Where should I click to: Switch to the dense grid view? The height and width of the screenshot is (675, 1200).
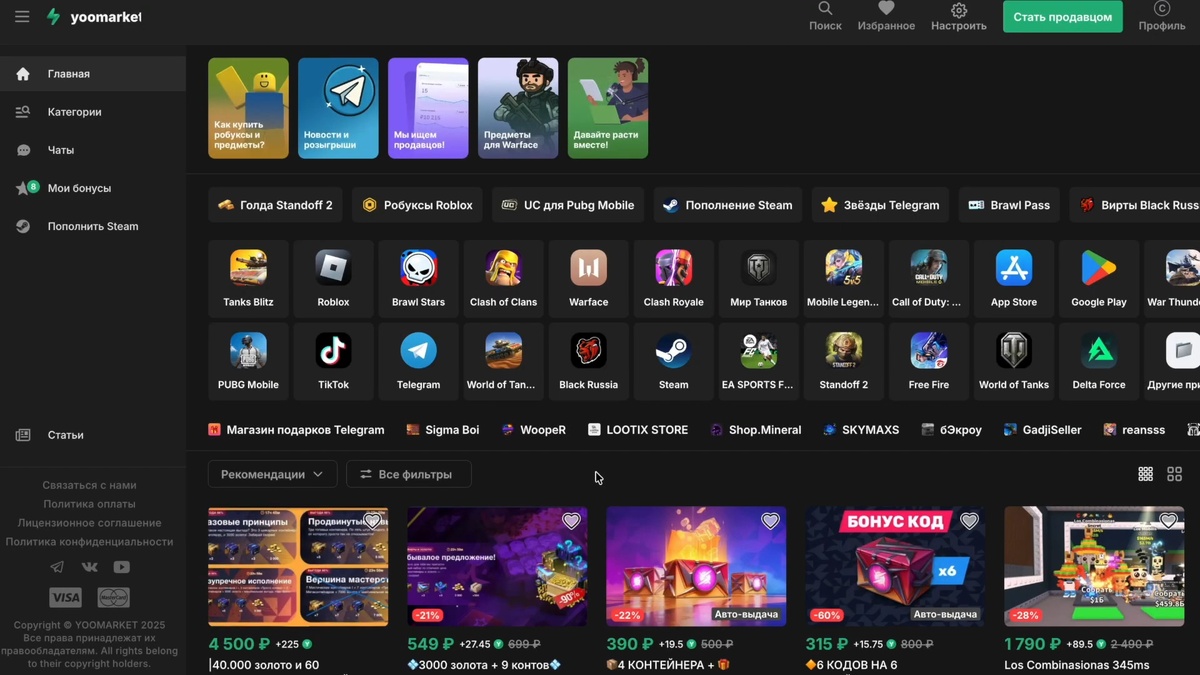(1146, 474)
